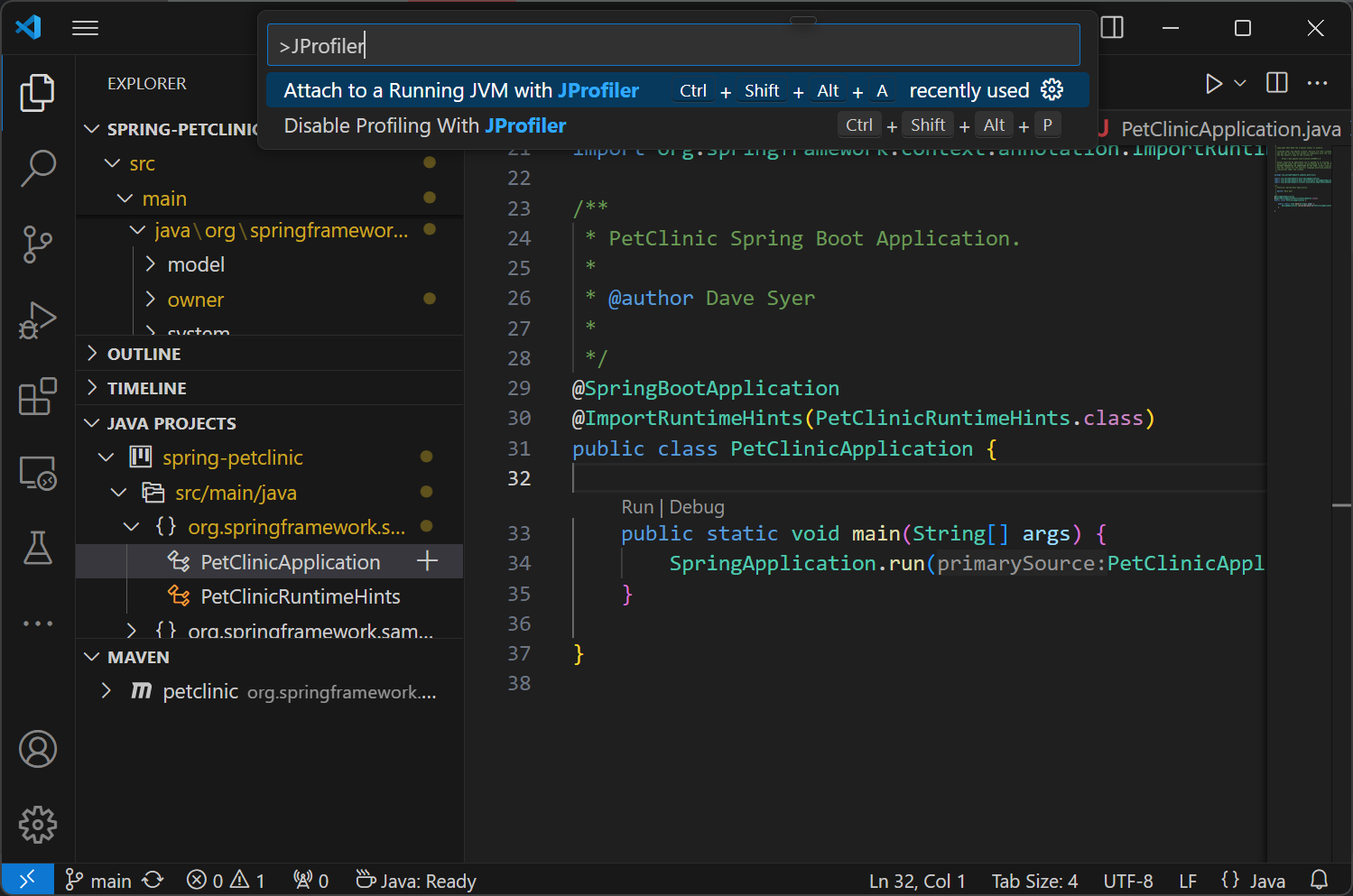
Task: Click line number 34 in gutter
Action: (519, 563)
